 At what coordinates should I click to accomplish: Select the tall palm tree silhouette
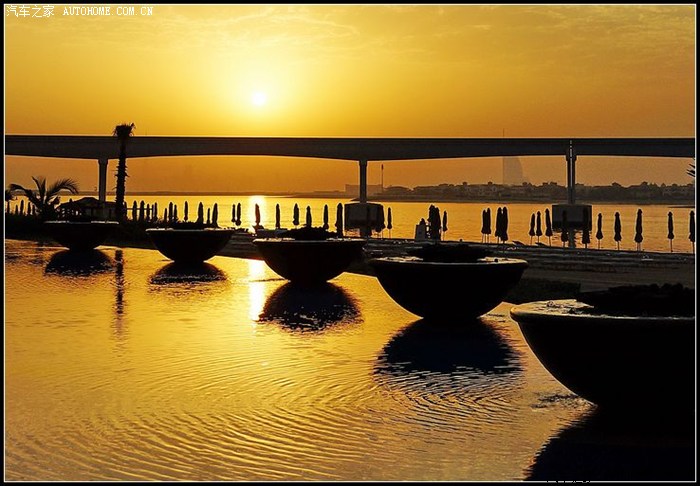[x=122, y=165]
